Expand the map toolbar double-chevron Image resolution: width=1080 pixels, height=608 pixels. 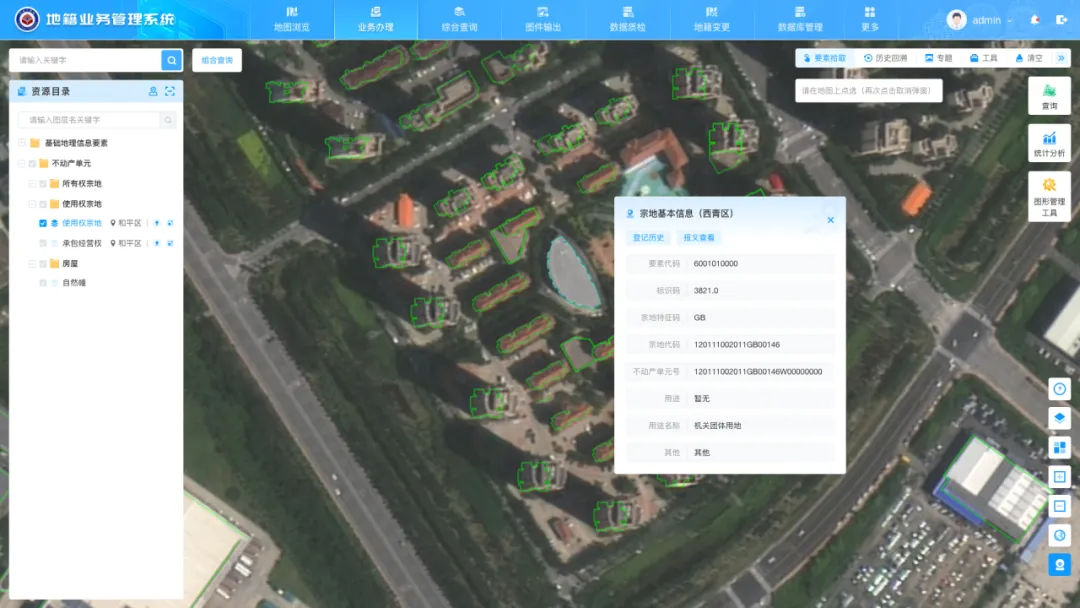click(1062, 58)
